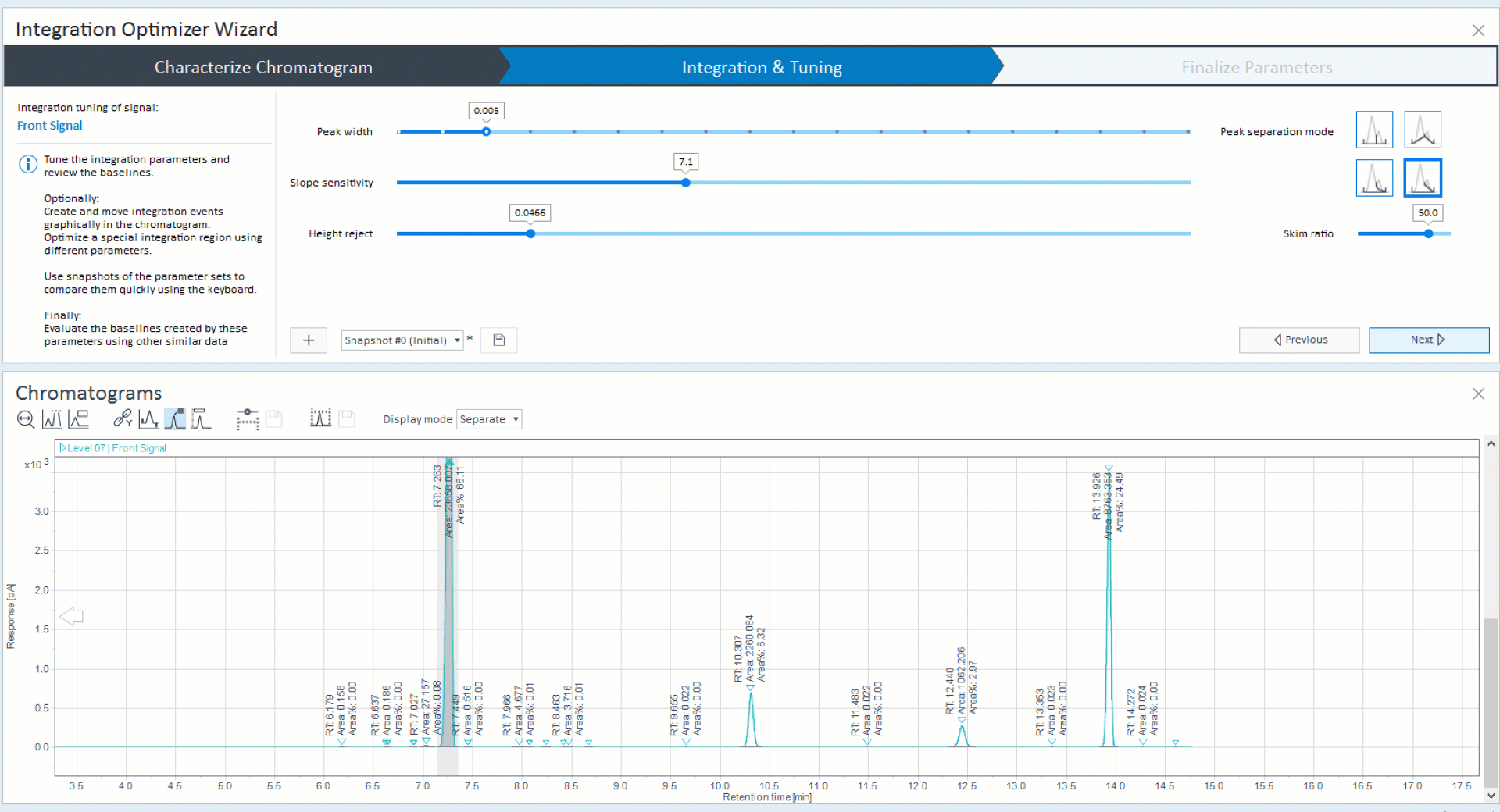The image size is (1500, 812).
Task: Select the valley-to-valley peak separation mode
Action: point(1422,130)
